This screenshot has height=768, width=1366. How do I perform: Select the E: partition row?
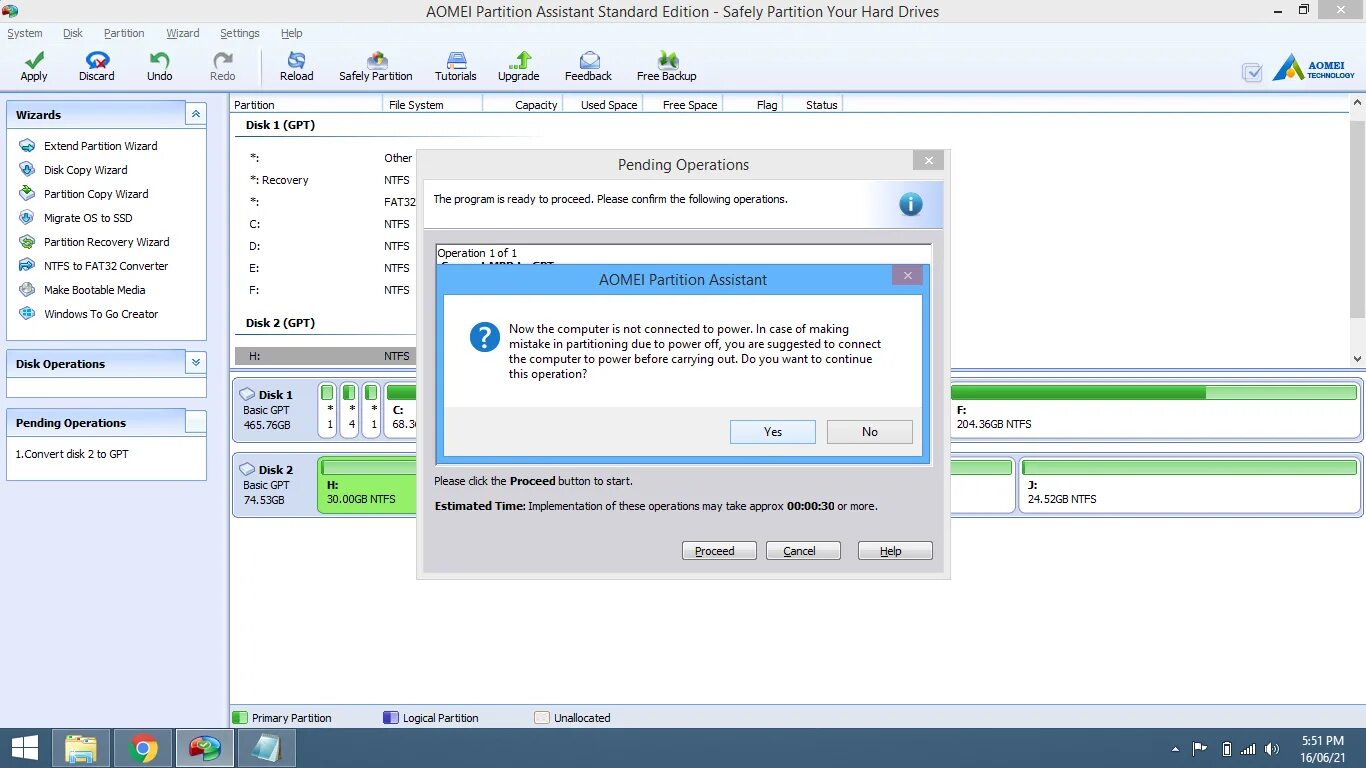pyautogui.click(x=326, y=268)
